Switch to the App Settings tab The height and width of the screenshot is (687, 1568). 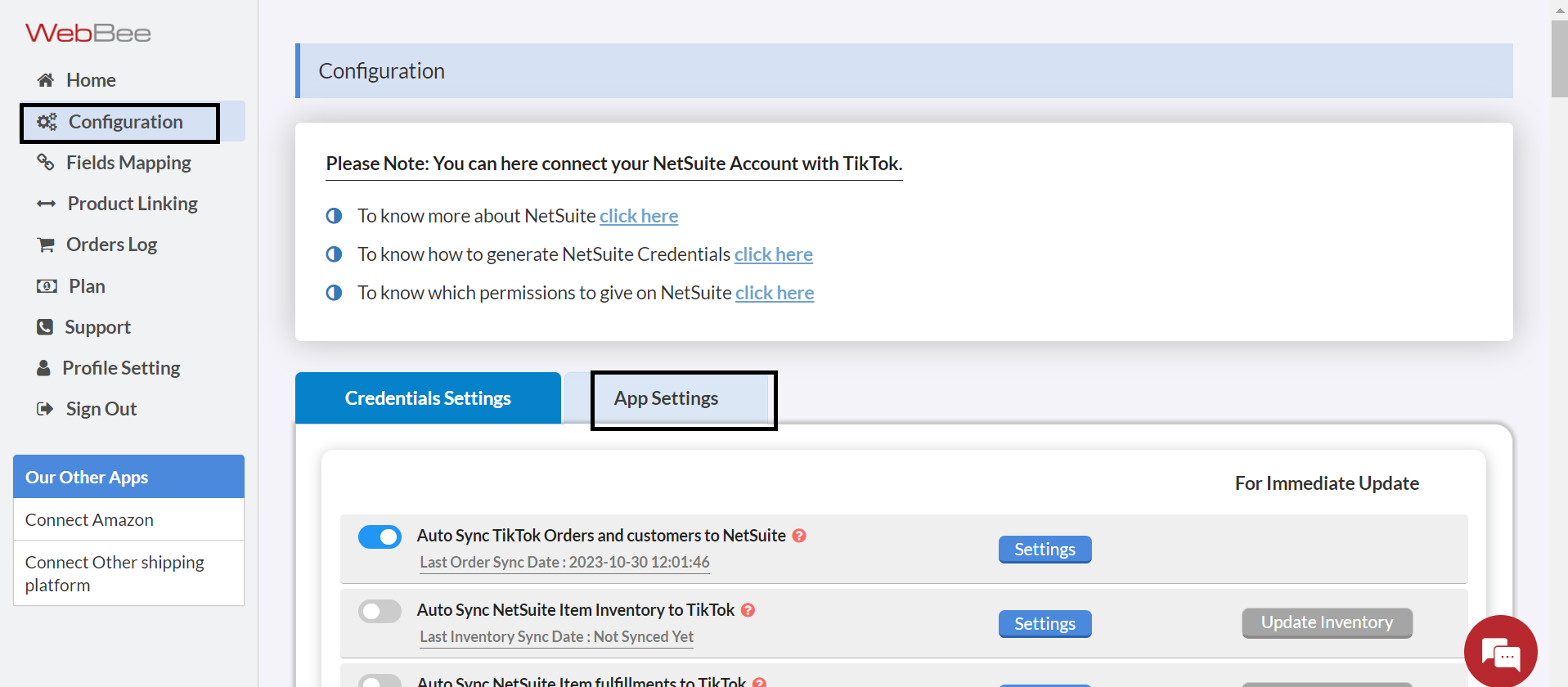pyautogui.click(x=667, y=398)
